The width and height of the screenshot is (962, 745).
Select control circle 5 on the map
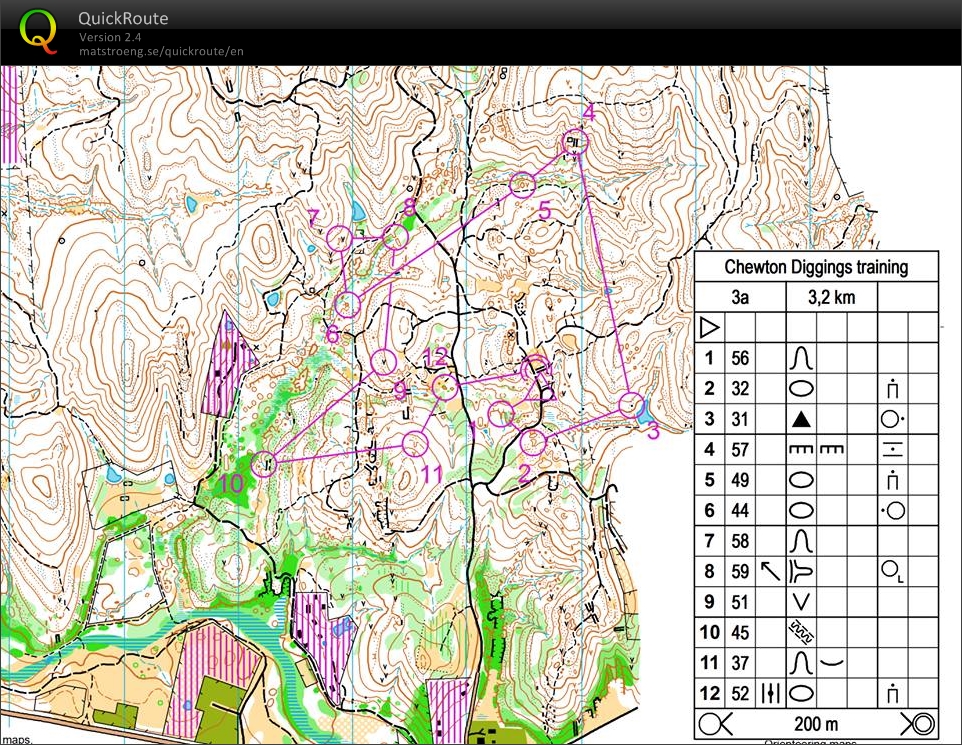522,184
